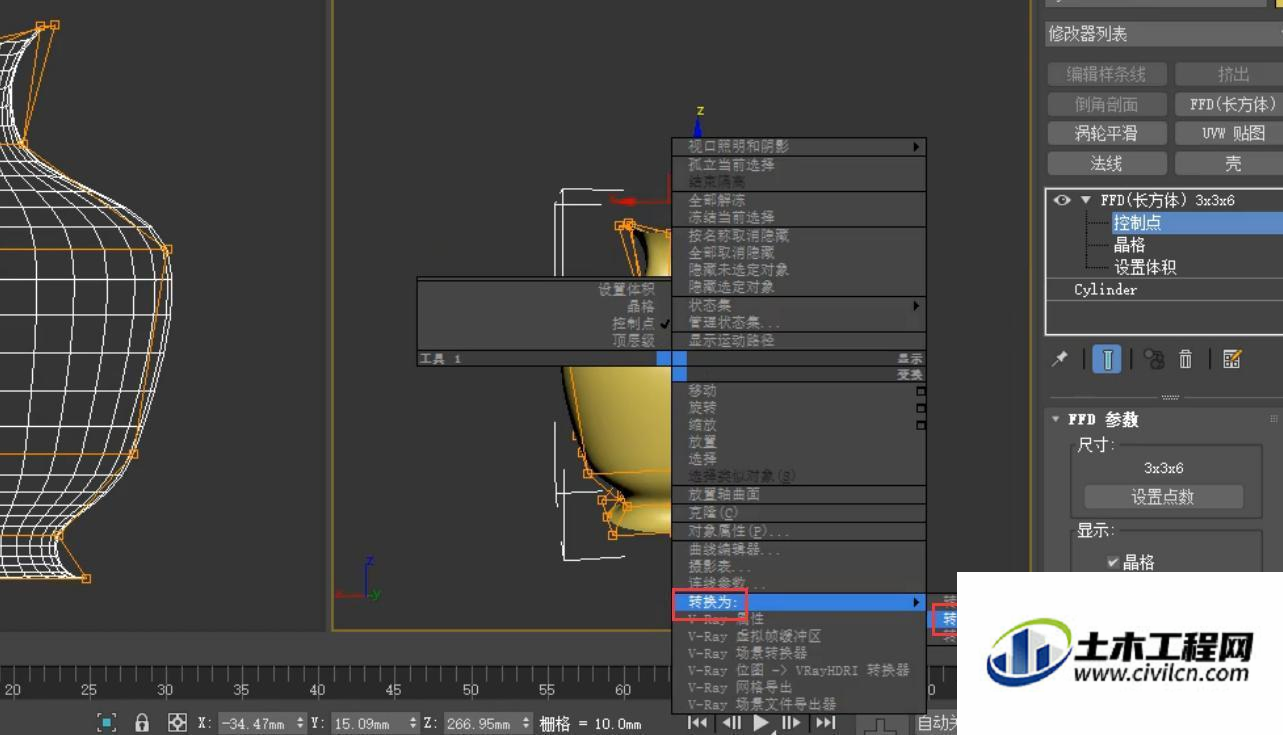This screenshot has width=1283, height=735.
Task: Select 全部取消隐藏 entry
Action: pyautogui.click(x=799, y=253)
